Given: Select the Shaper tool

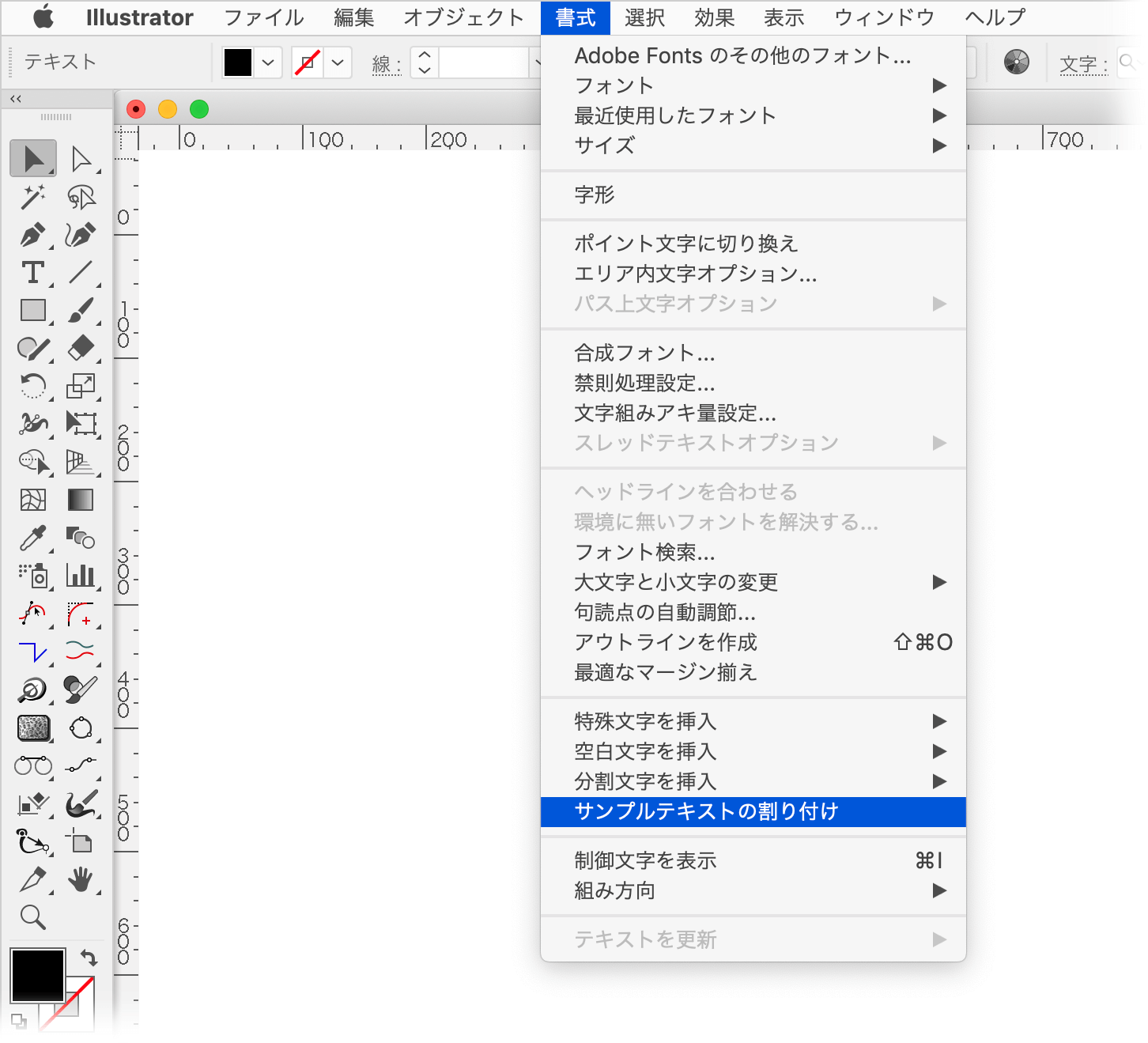Looking at the screenshot, I should (x=33, y=348).
